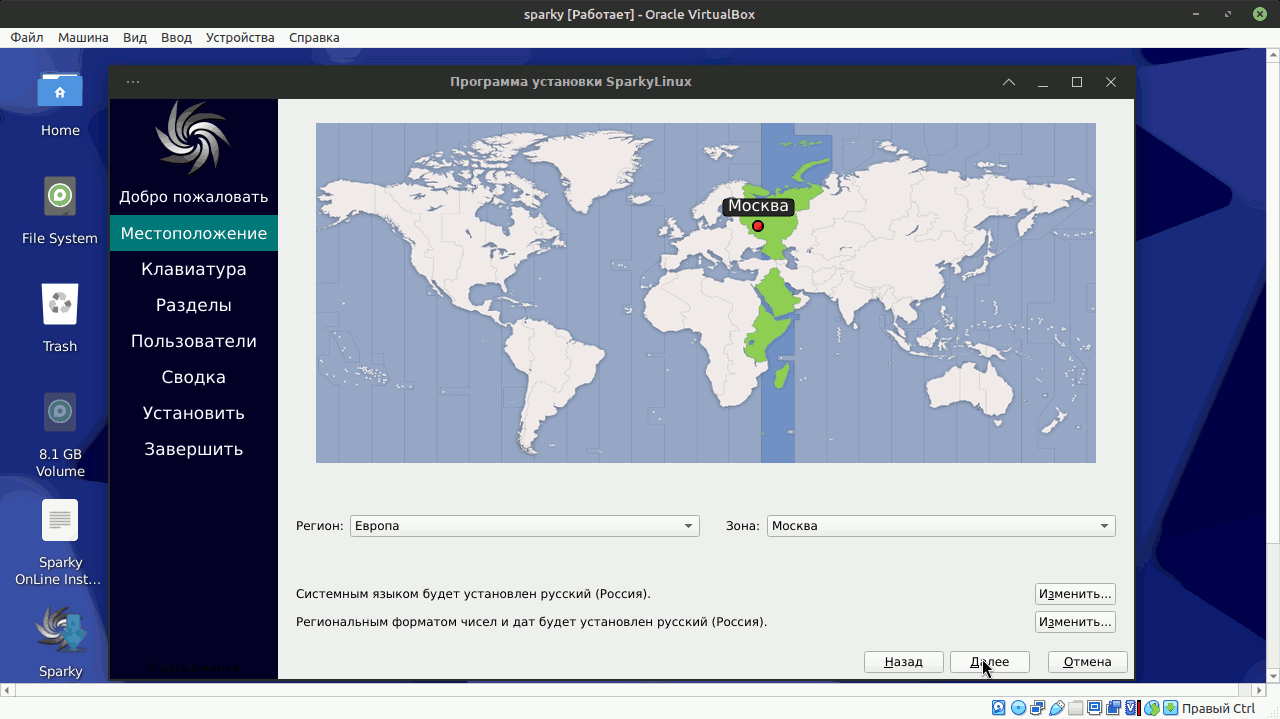Click the Правый Ctrl host key label
This screenshot has width=1280, height=719.
point(1218,708)
